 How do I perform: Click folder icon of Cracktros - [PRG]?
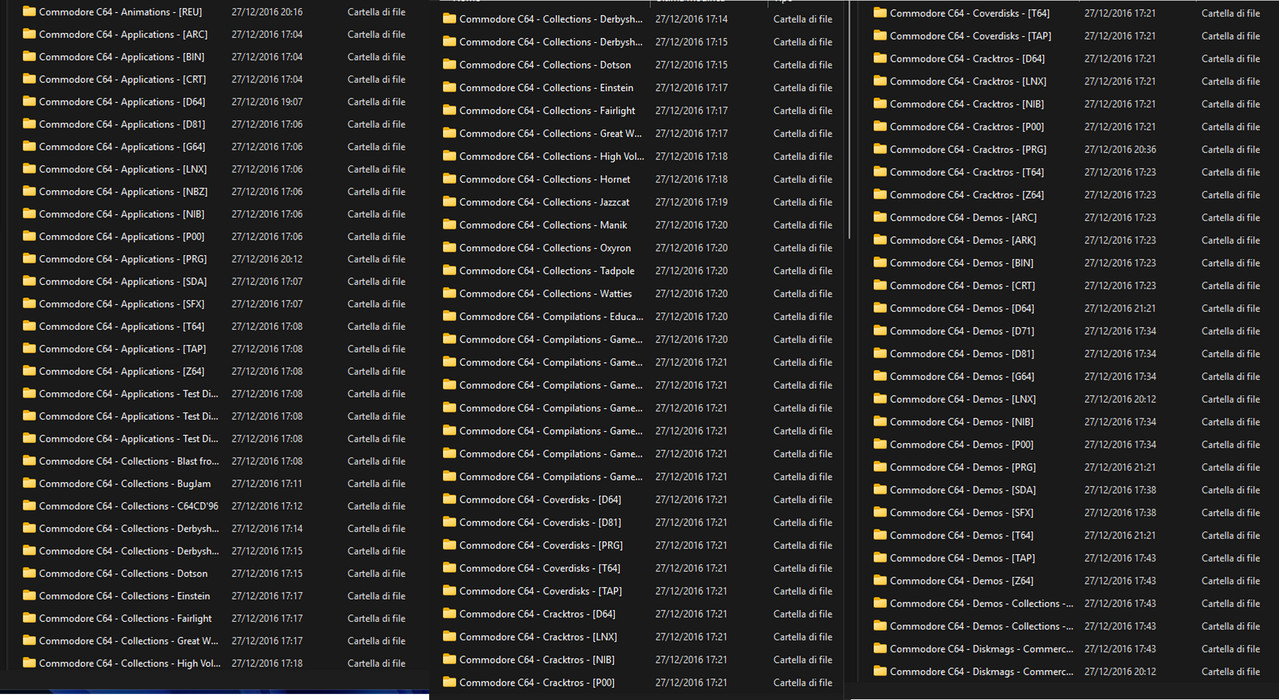[x=880, y=149]
